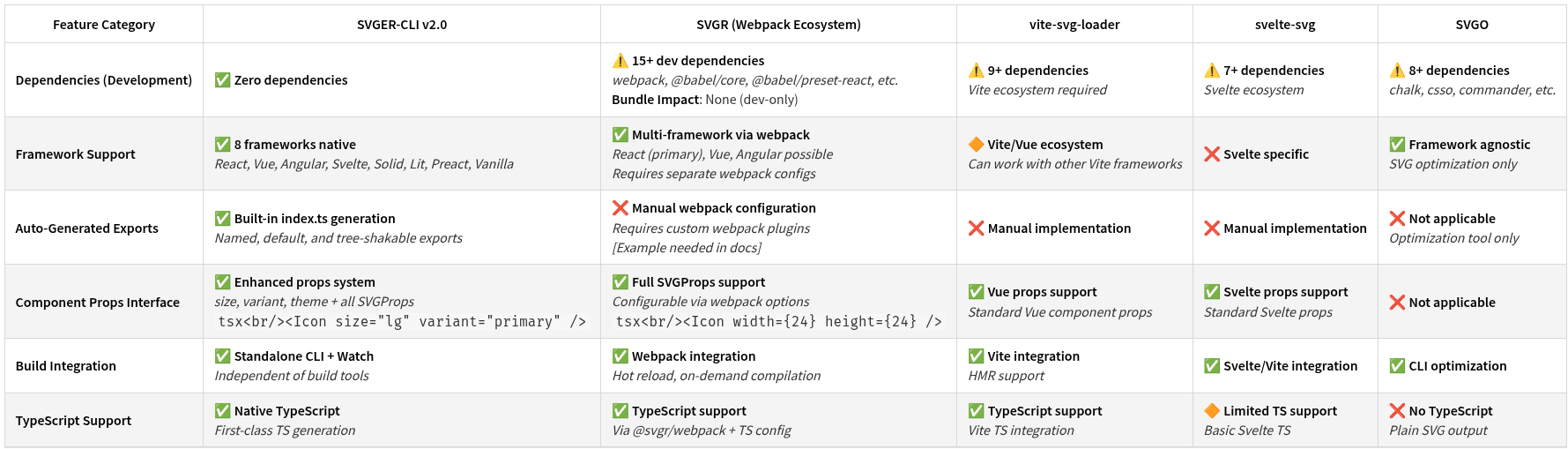Select the SVGR (Webpack Ecosystem) column header
Screen dimensions: 1568x449
[778, 25]
